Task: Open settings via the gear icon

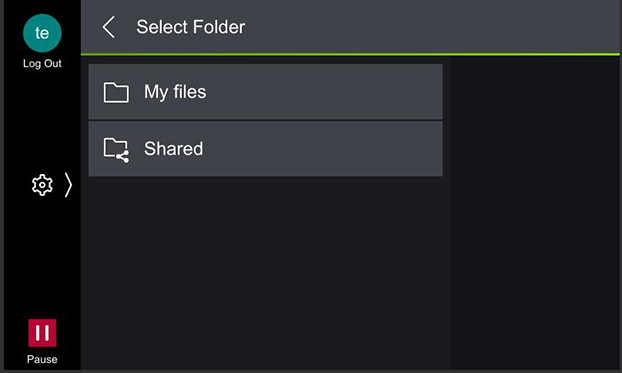Action: point(42,185)
